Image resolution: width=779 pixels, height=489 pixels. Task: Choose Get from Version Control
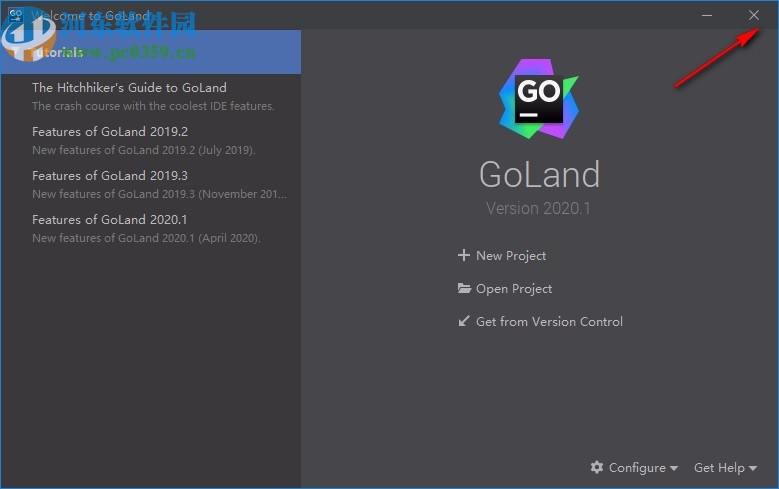[x=540, y=322]
